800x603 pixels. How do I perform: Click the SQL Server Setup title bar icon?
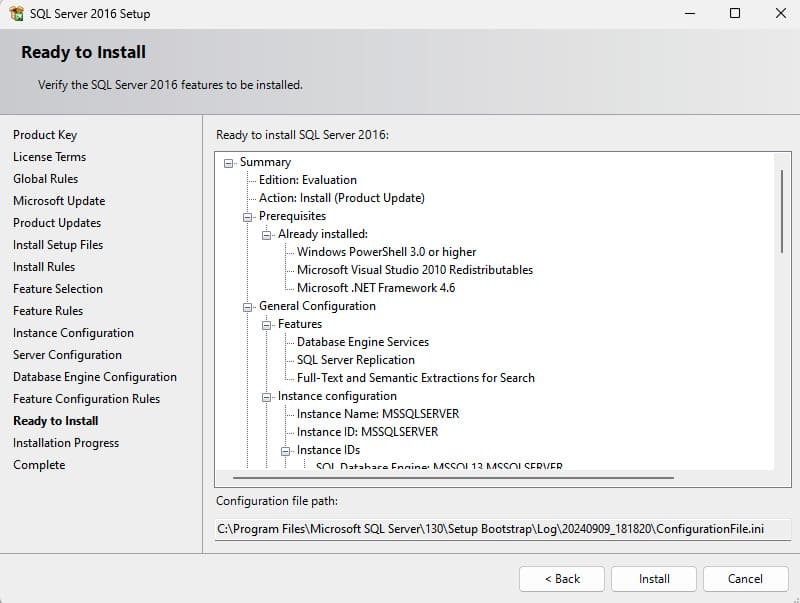click(x=16, y=14)
